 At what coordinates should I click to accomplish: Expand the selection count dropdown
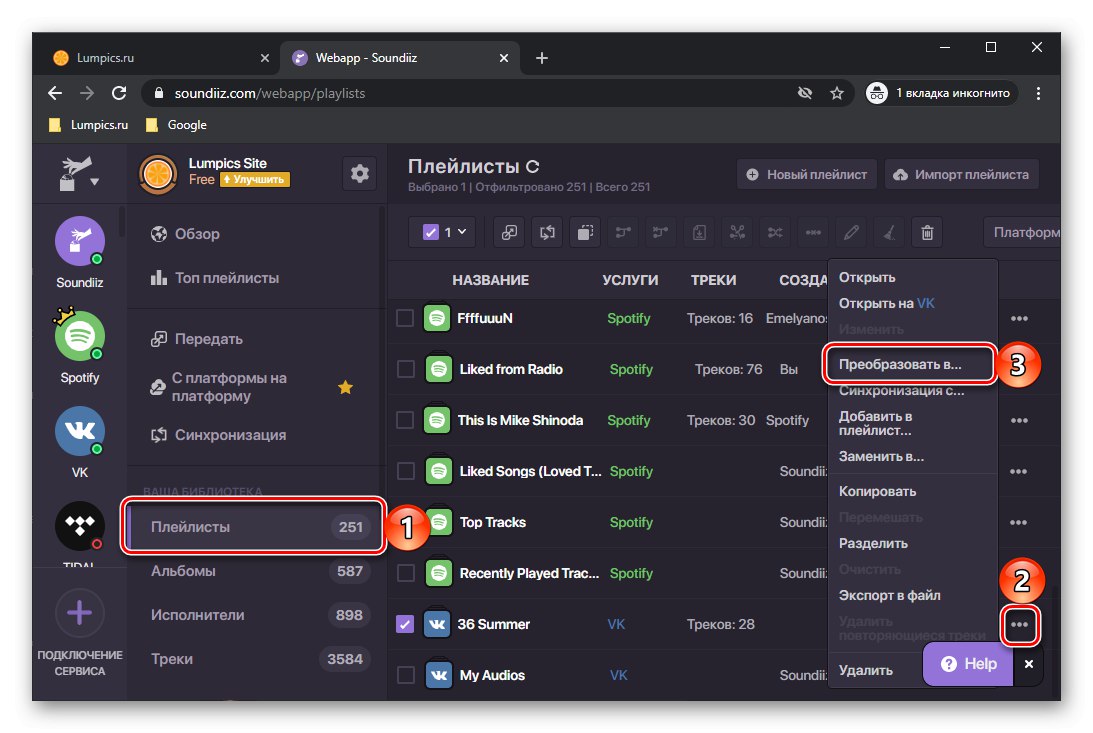click(x=445, y=233)
